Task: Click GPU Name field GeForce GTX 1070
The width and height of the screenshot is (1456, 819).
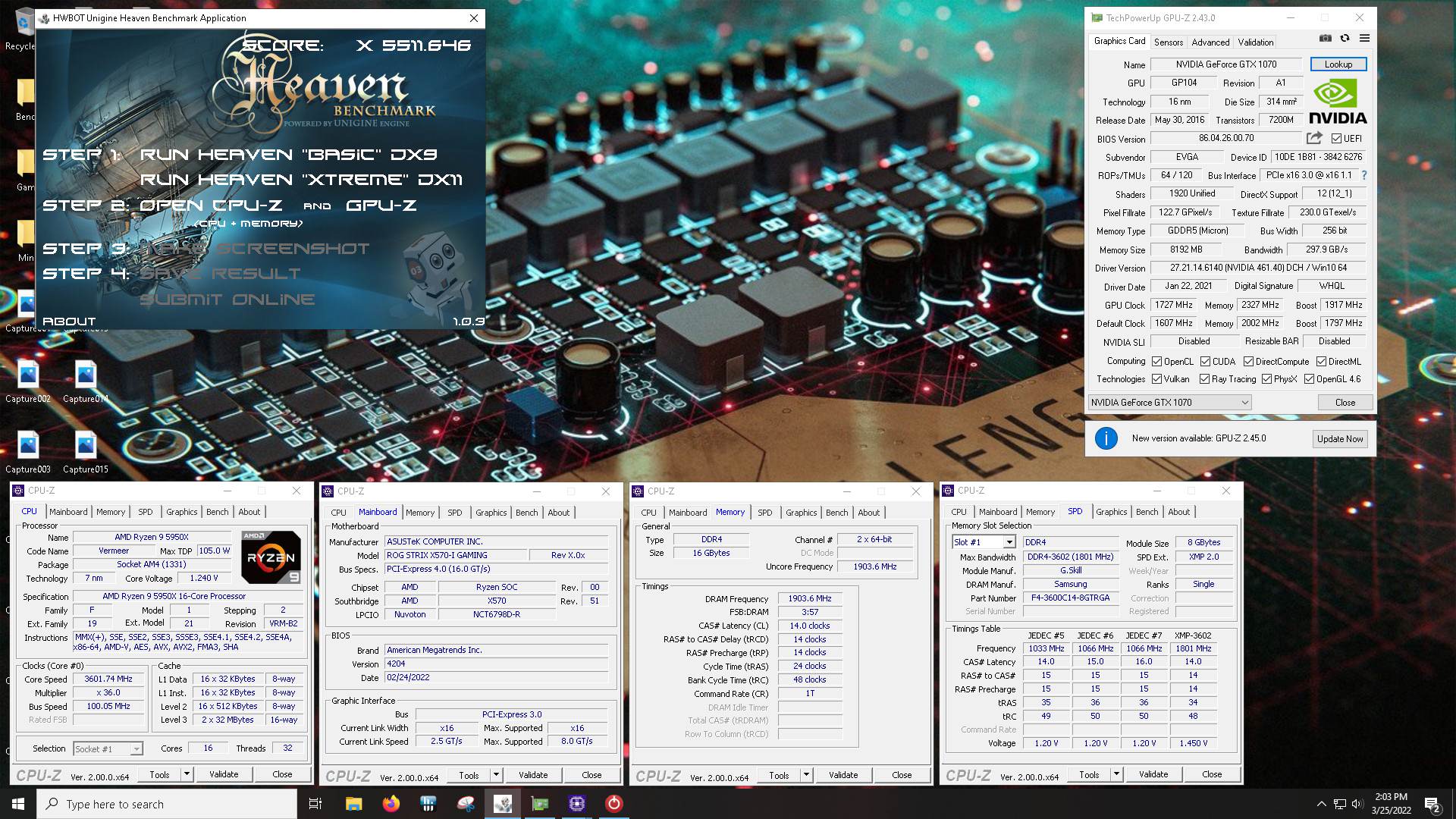Action: 1226,64
